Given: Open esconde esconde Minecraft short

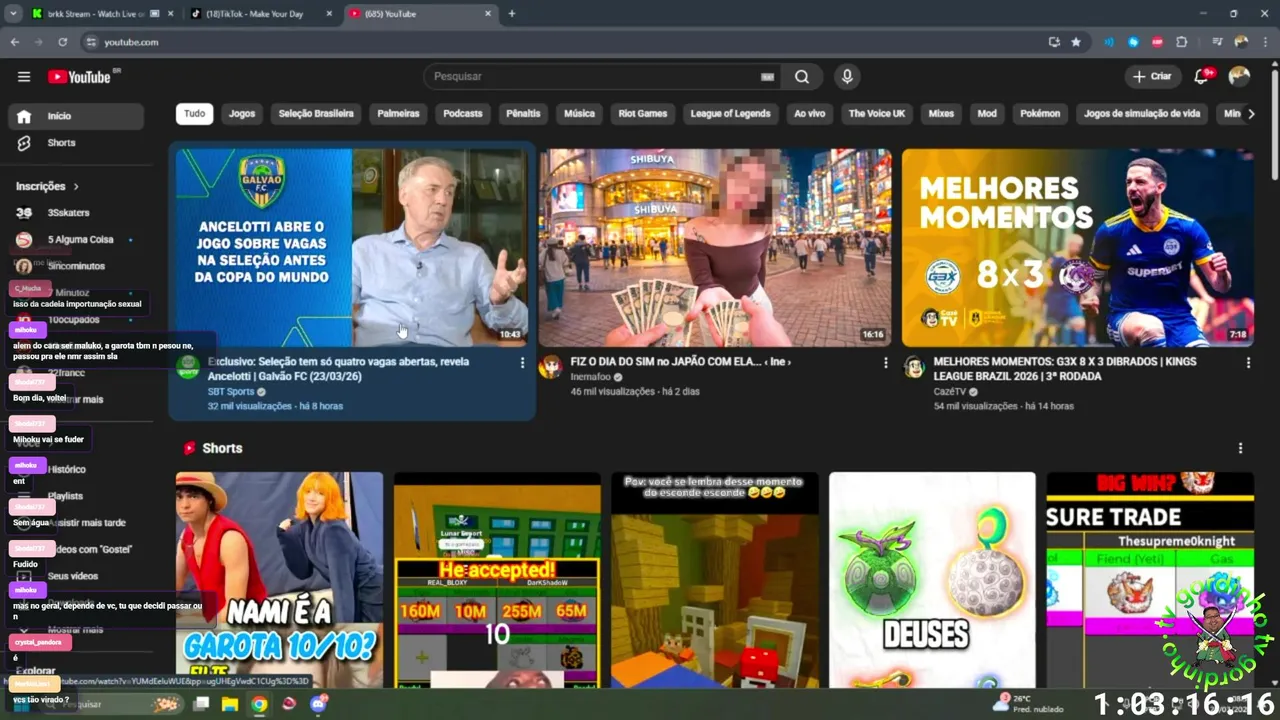Looking at the screenshot, I should tap(715, 580).
